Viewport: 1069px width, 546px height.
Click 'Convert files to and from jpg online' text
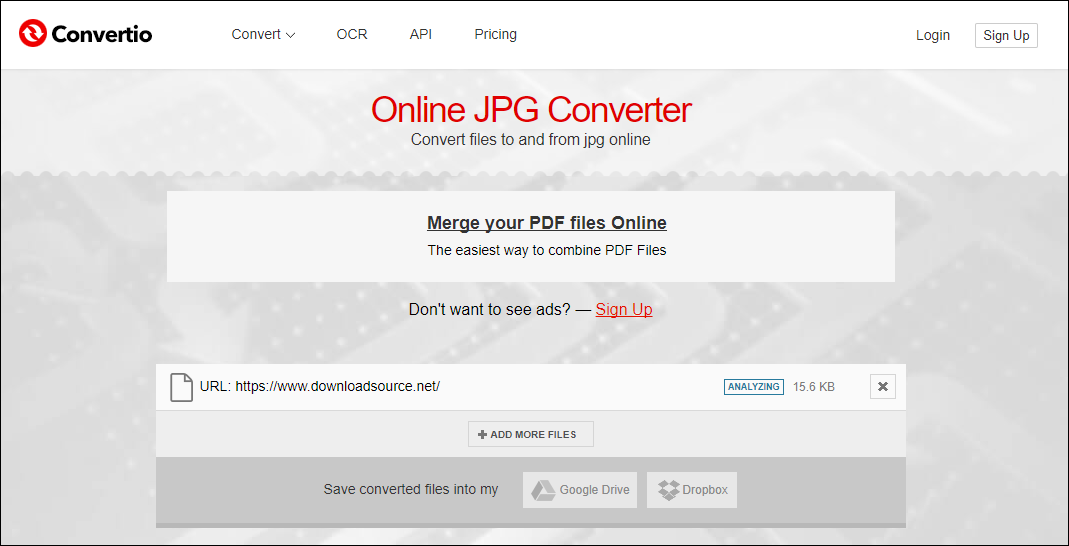[x=530, y=140]
